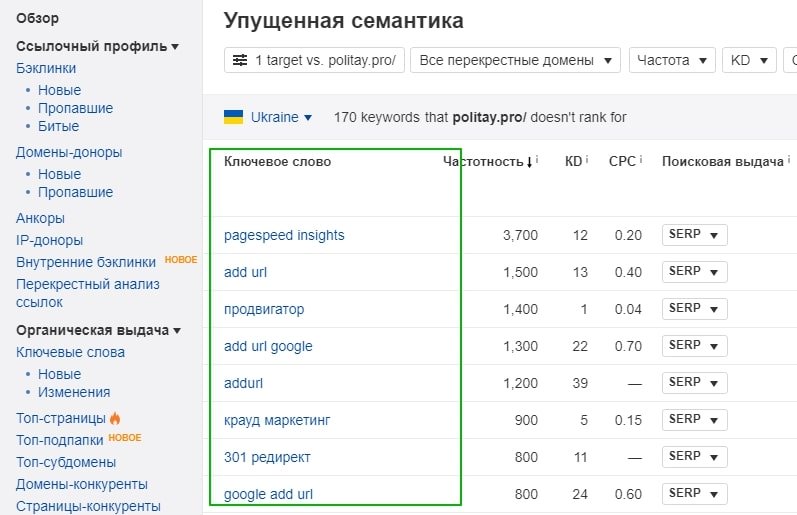Open Пропавшие under Домены-доноры

pyautogui.click(x=75, y=192)
